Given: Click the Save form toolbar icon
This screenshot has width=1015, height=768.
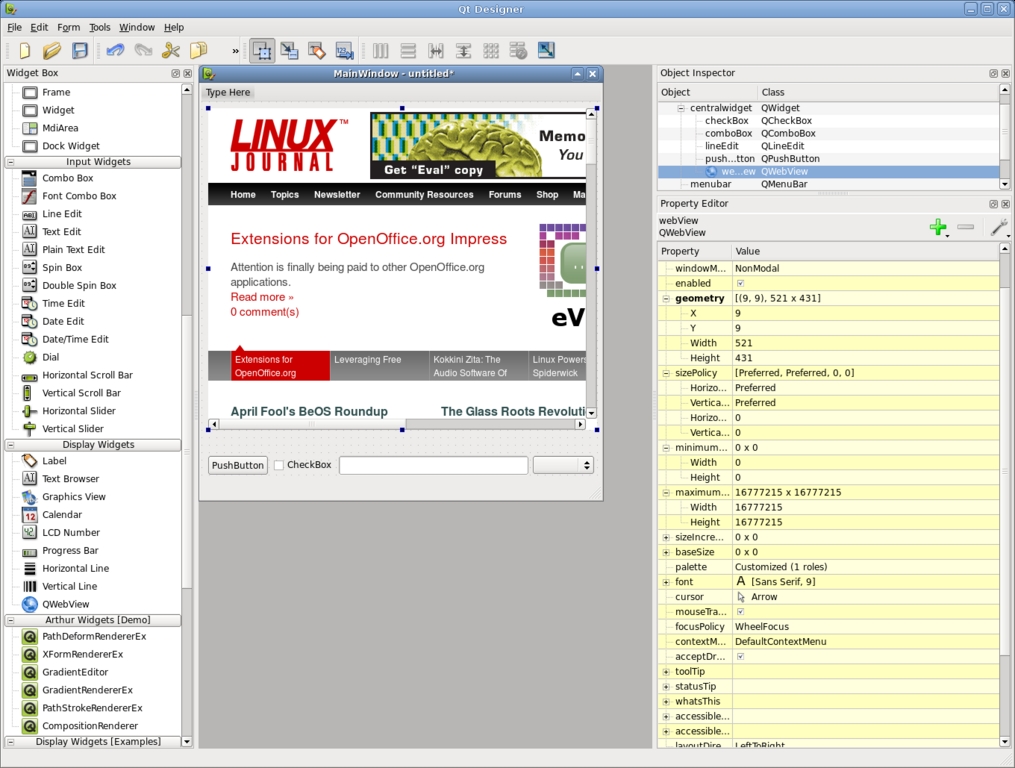Looking at the screenshot, I should tap(80, 51).
